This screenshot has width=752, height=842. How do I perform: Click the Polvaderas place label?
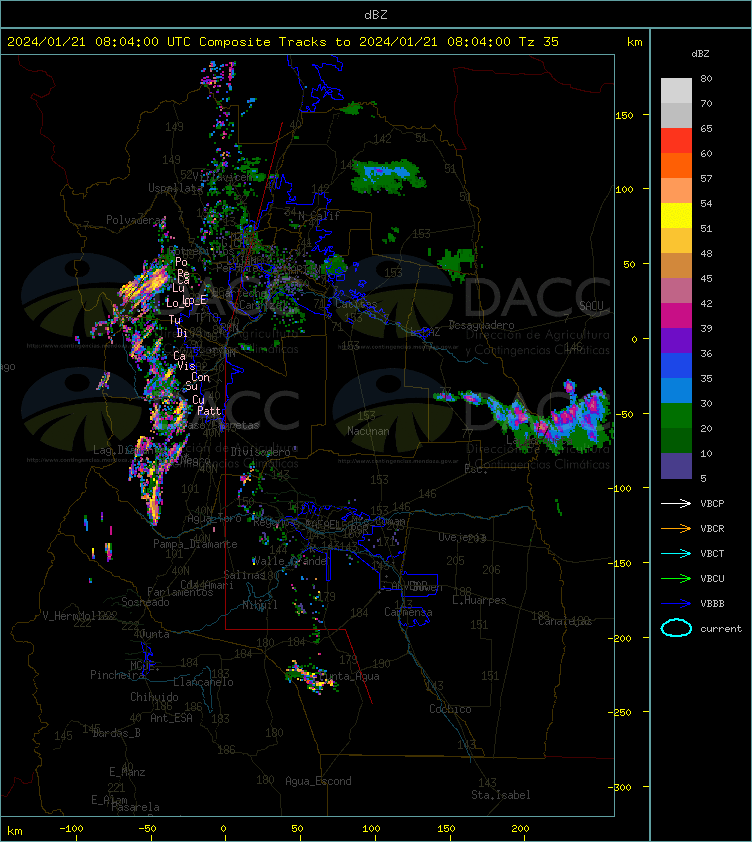(135, 220)
